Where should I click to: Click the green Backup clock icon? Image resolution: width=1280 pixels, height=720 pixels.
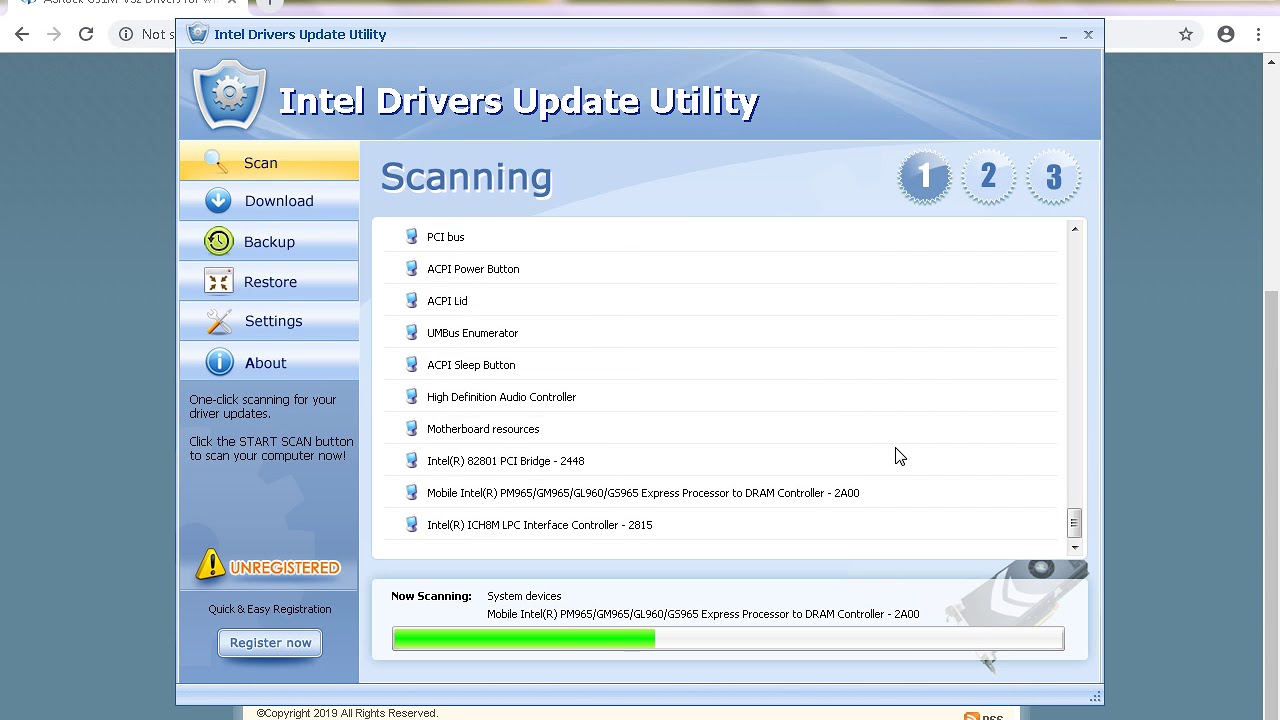point(218,241)
